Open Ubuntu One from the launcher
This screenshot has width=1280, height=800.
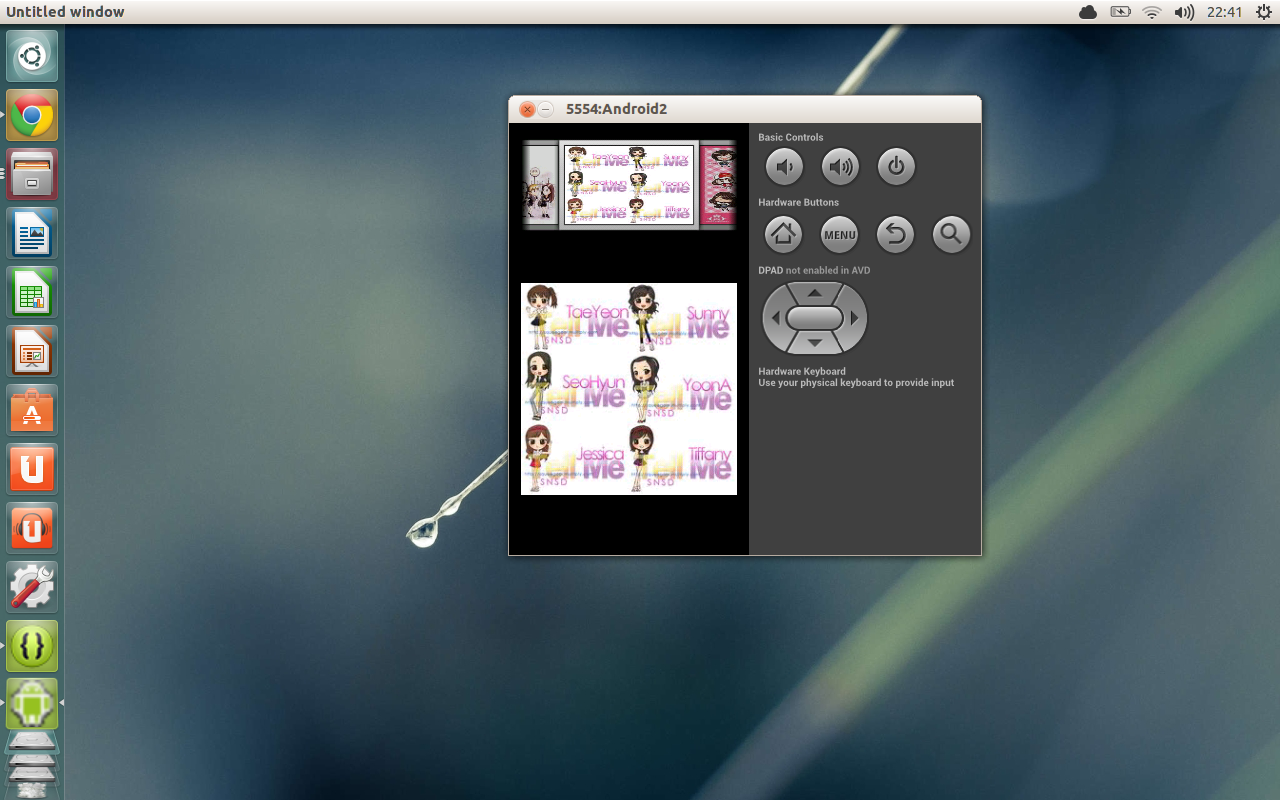[x=32, y=469]
